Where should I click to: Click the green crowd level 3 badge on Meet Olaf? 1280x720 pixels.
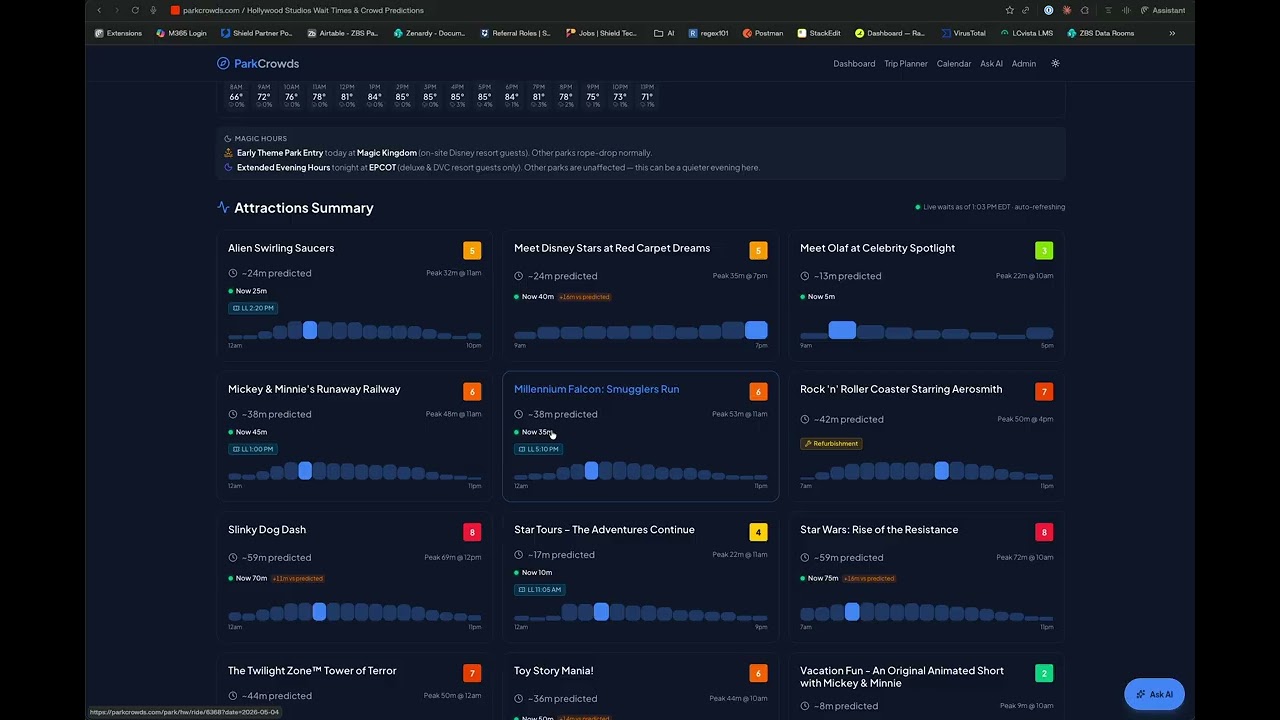(x=1044, y=250)
